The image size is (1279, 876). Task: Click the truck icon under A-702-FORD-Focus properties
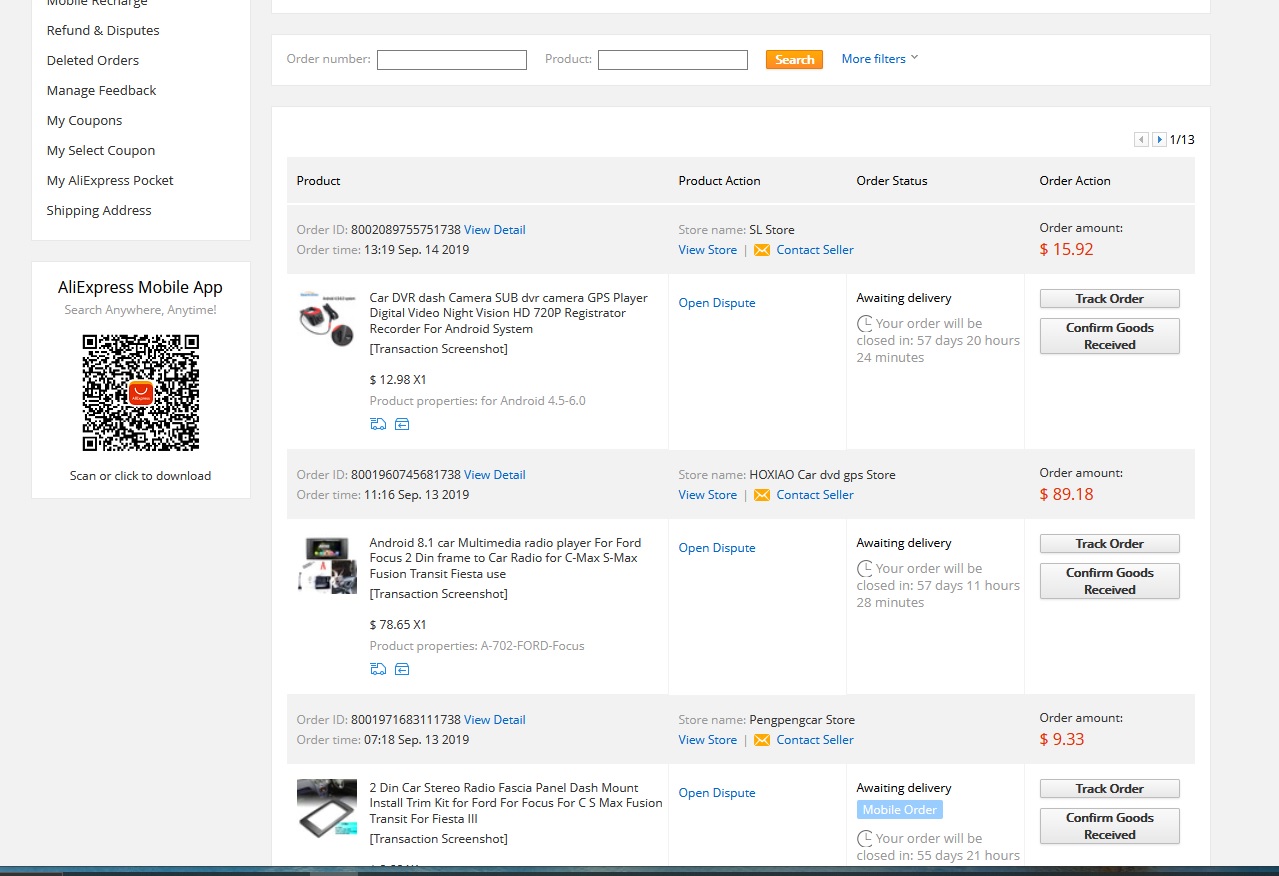[x=378, y=669]
